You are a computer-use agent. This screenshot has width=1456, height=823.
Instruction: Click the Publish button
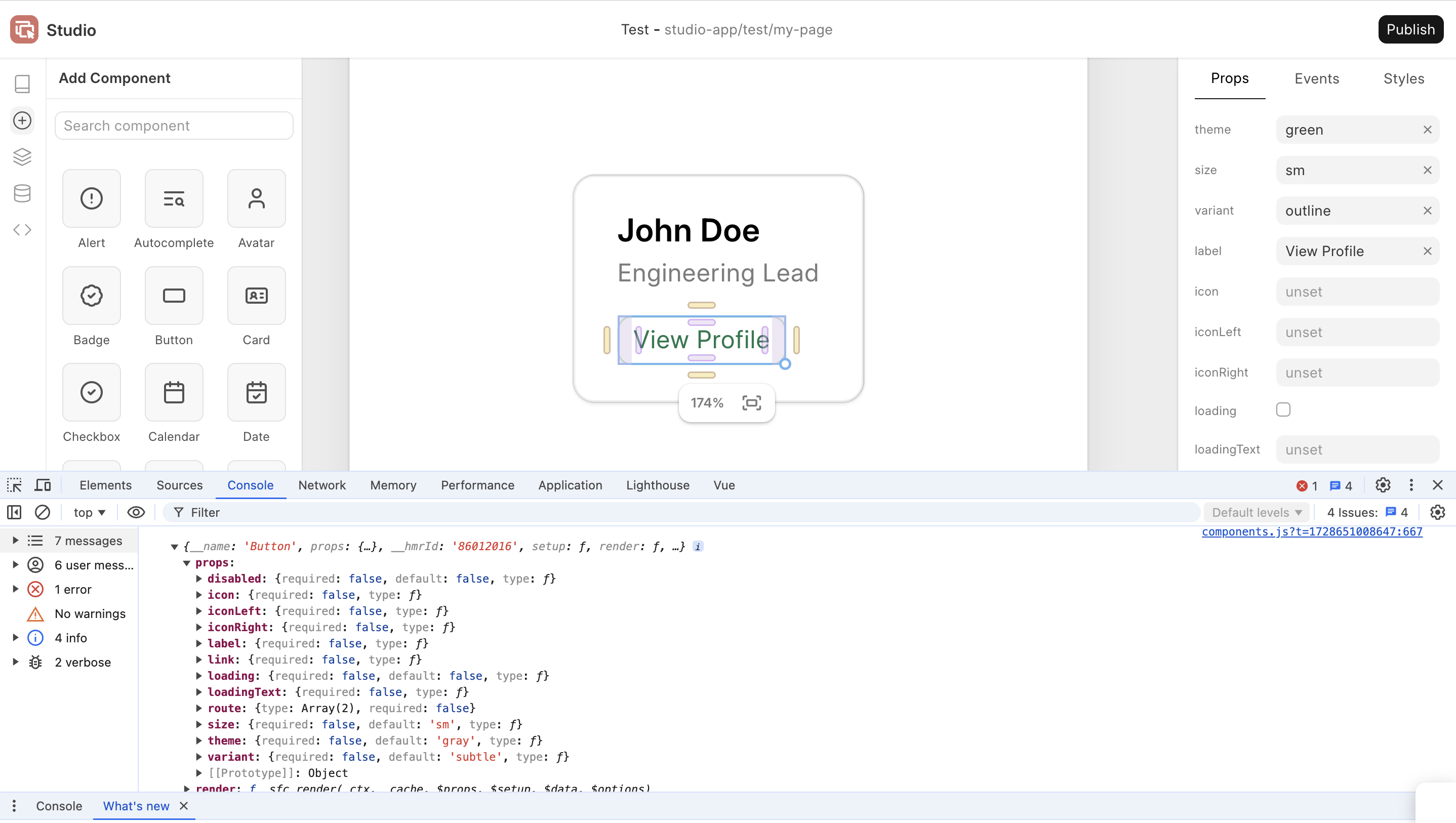click(1410, 29)
